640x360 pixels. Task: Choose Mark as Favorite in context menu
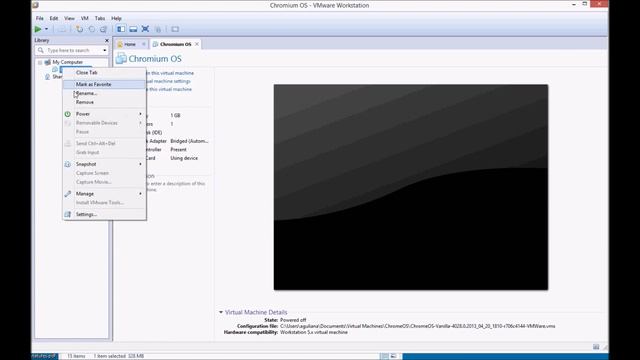104,84
